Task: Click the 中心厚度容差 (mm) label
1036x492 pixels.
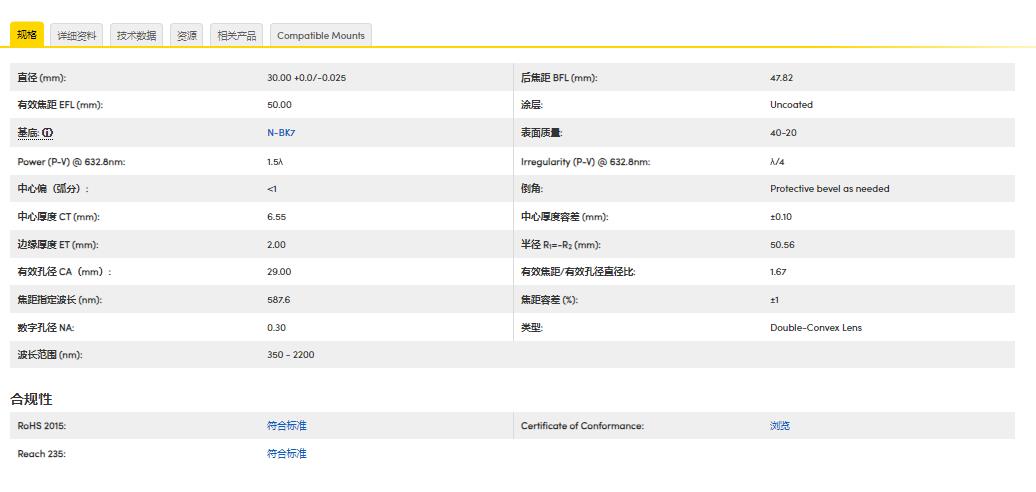Action: (564, 217)
